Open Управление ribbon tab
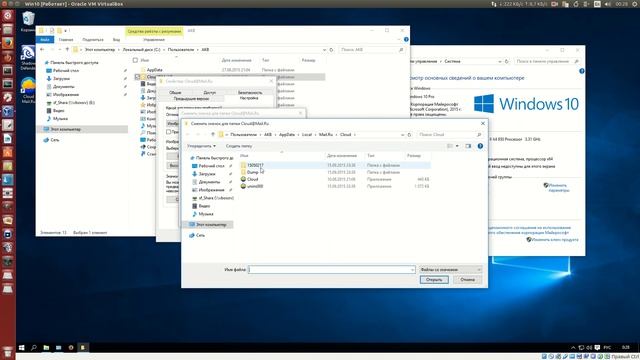The width and height of the screenshot is (640, 360). 154,40
